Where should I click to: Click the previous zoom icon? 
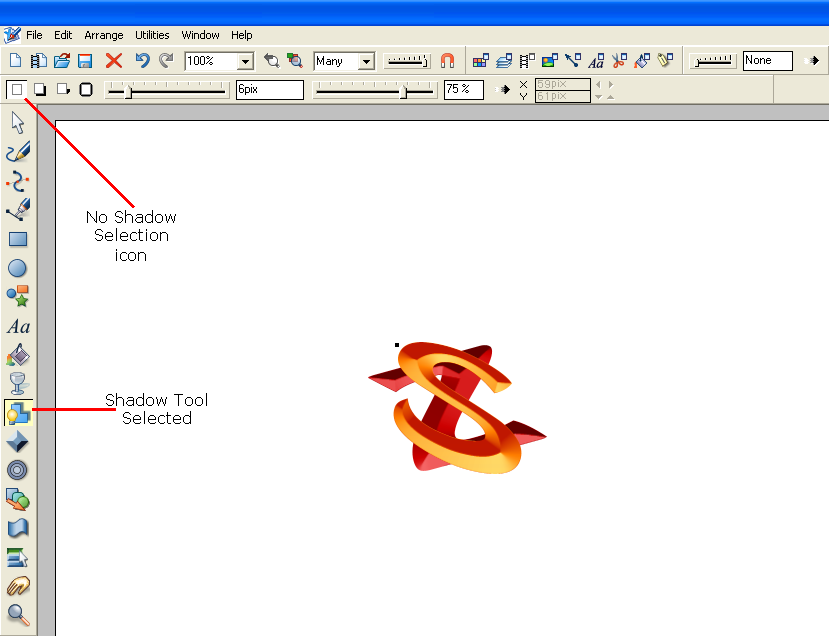272,61
